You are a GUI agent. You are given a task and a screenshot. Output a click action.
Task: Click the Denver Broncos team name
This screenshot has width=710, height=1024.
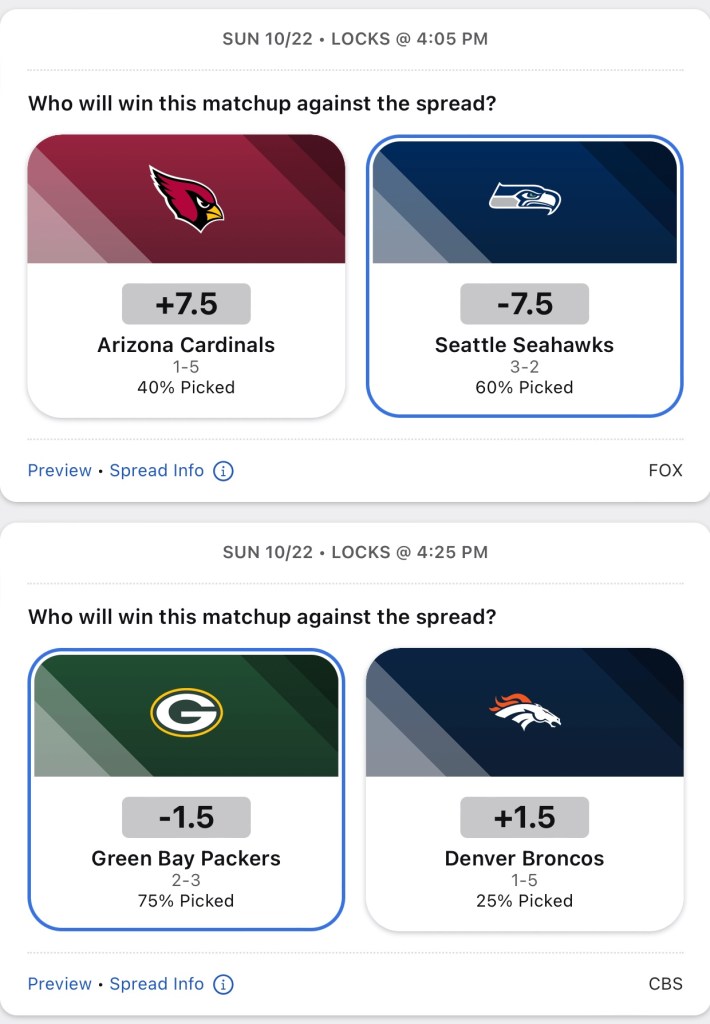[524, 858]
